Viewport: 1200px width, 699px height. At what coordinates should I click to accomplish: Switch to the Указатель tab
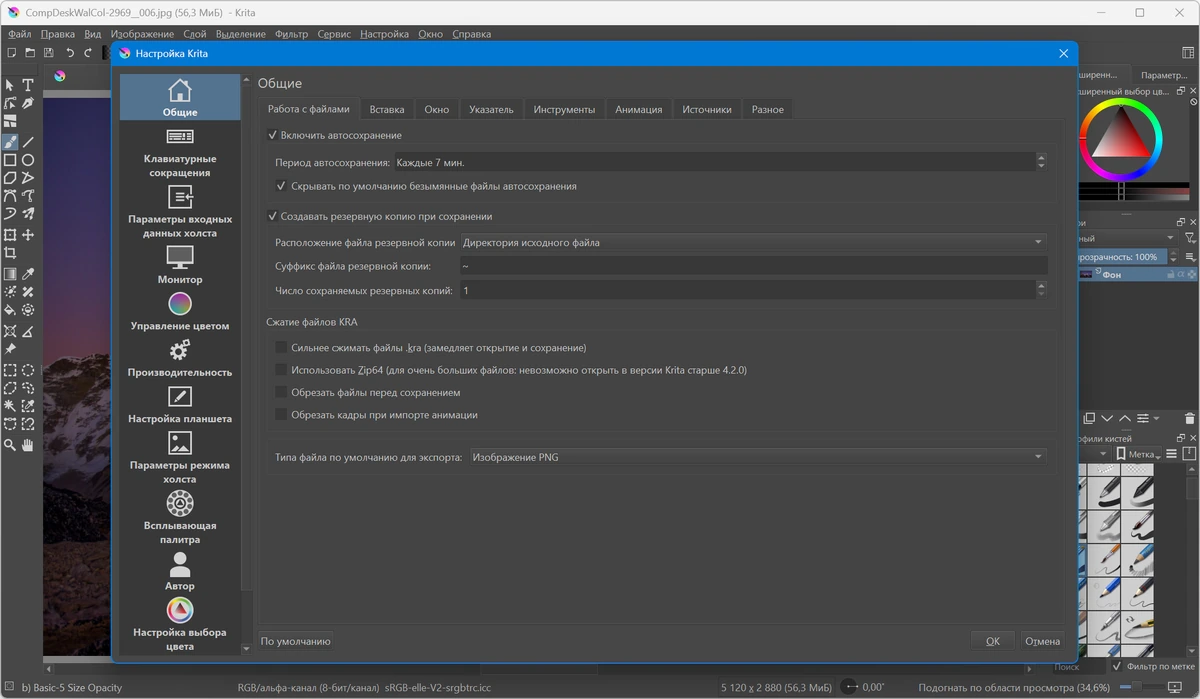pyautogui.click(x=491, y=109)
